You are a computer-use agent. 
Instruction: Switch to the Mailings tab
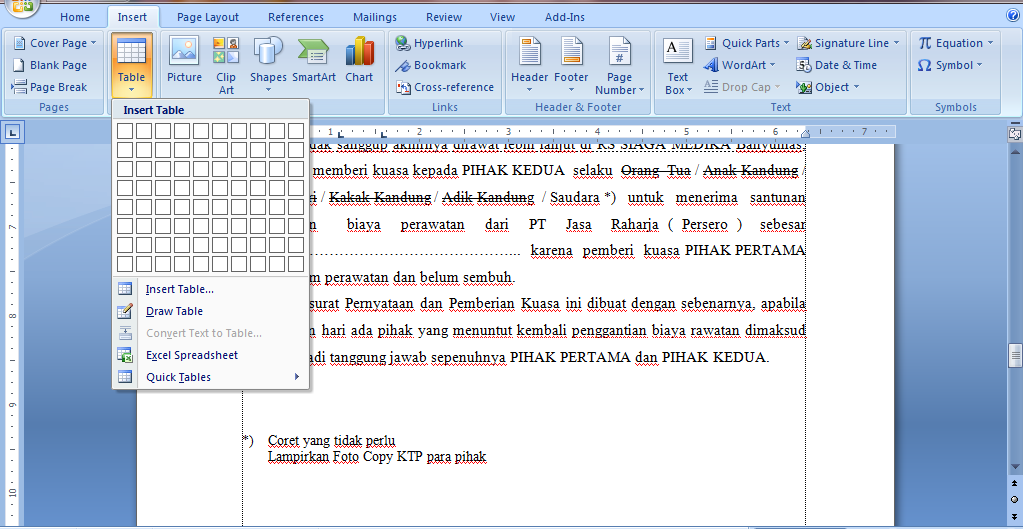[x=374, y=17]
